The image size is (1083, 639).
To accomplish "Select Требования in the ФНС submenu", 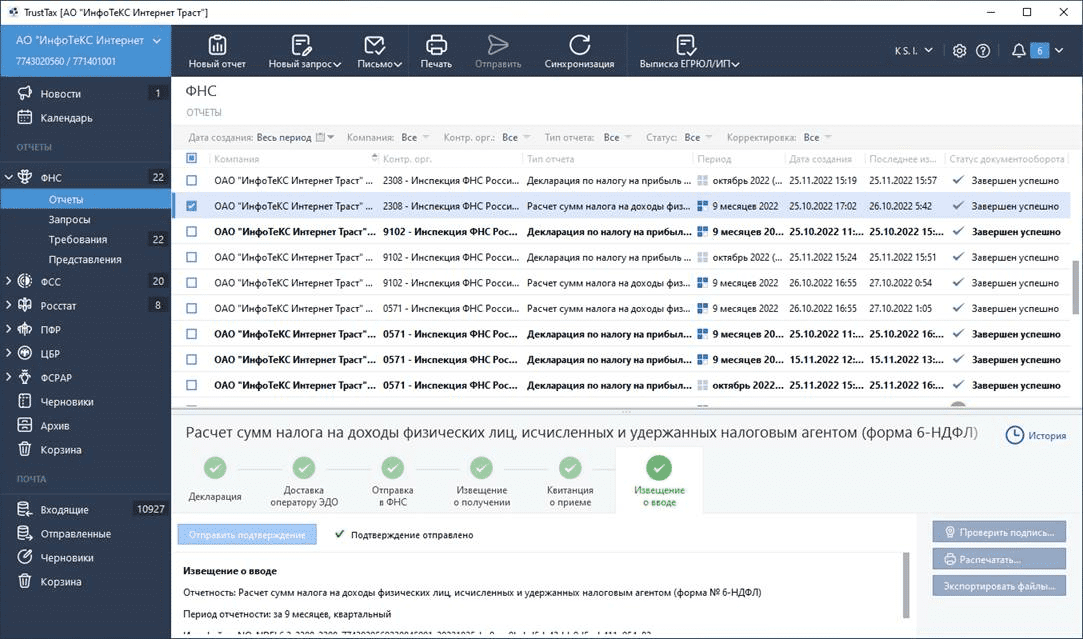I will coord(77,240).
